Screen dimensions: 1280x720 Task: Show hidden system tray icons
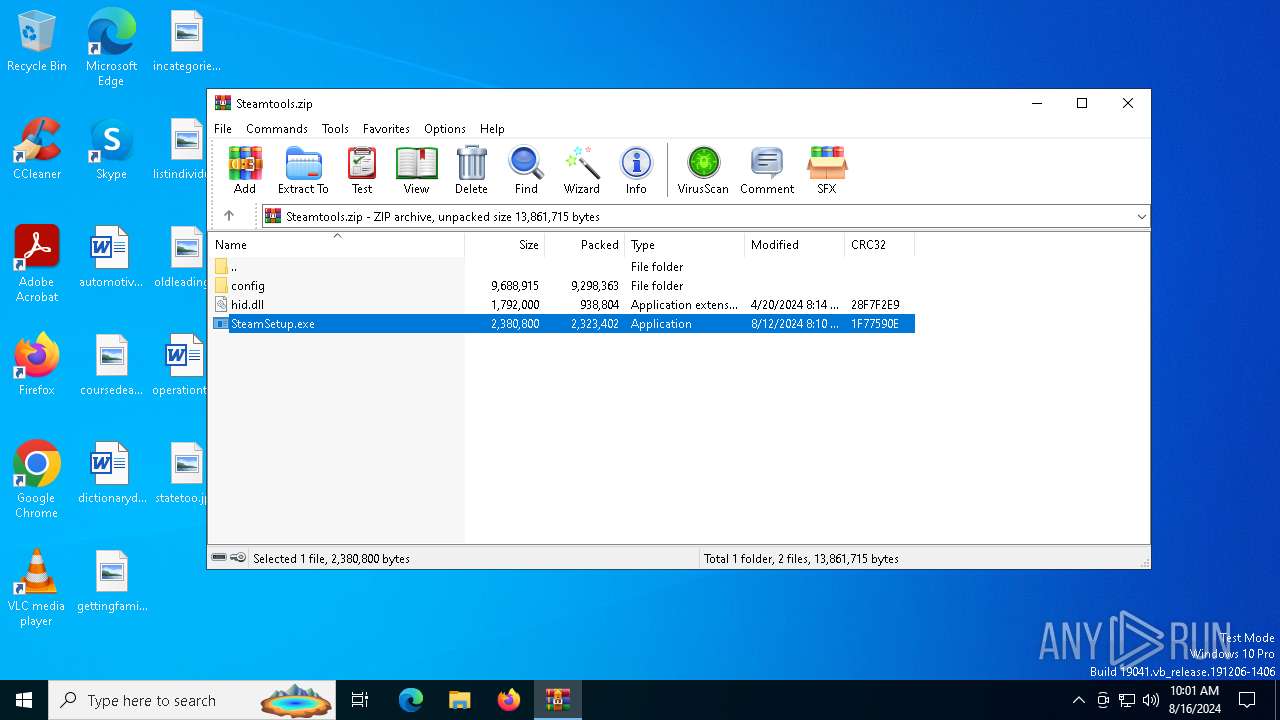click(x=1078, y=700)
